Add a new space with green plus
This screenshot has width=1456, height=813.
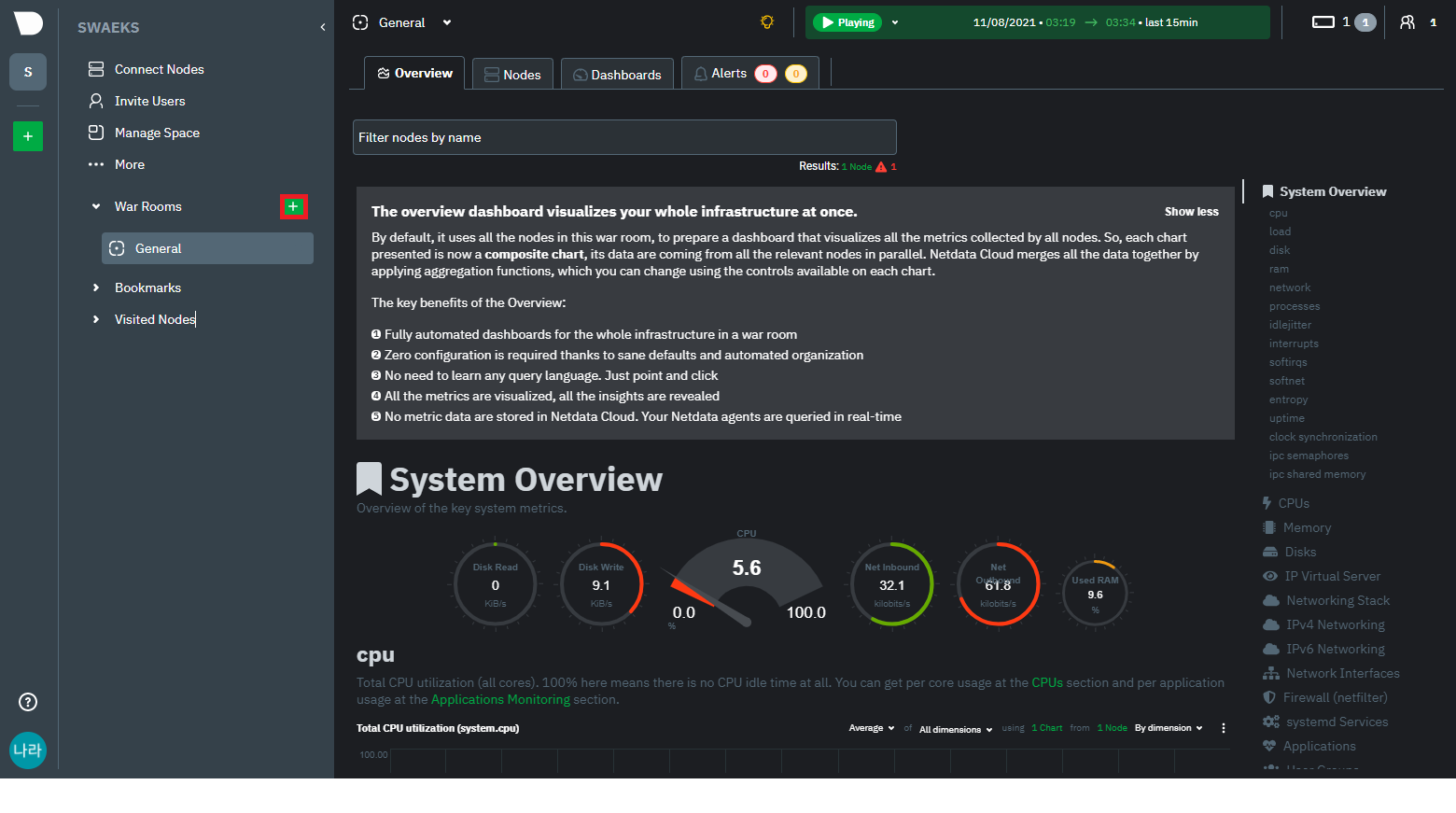tap(28, 136)
